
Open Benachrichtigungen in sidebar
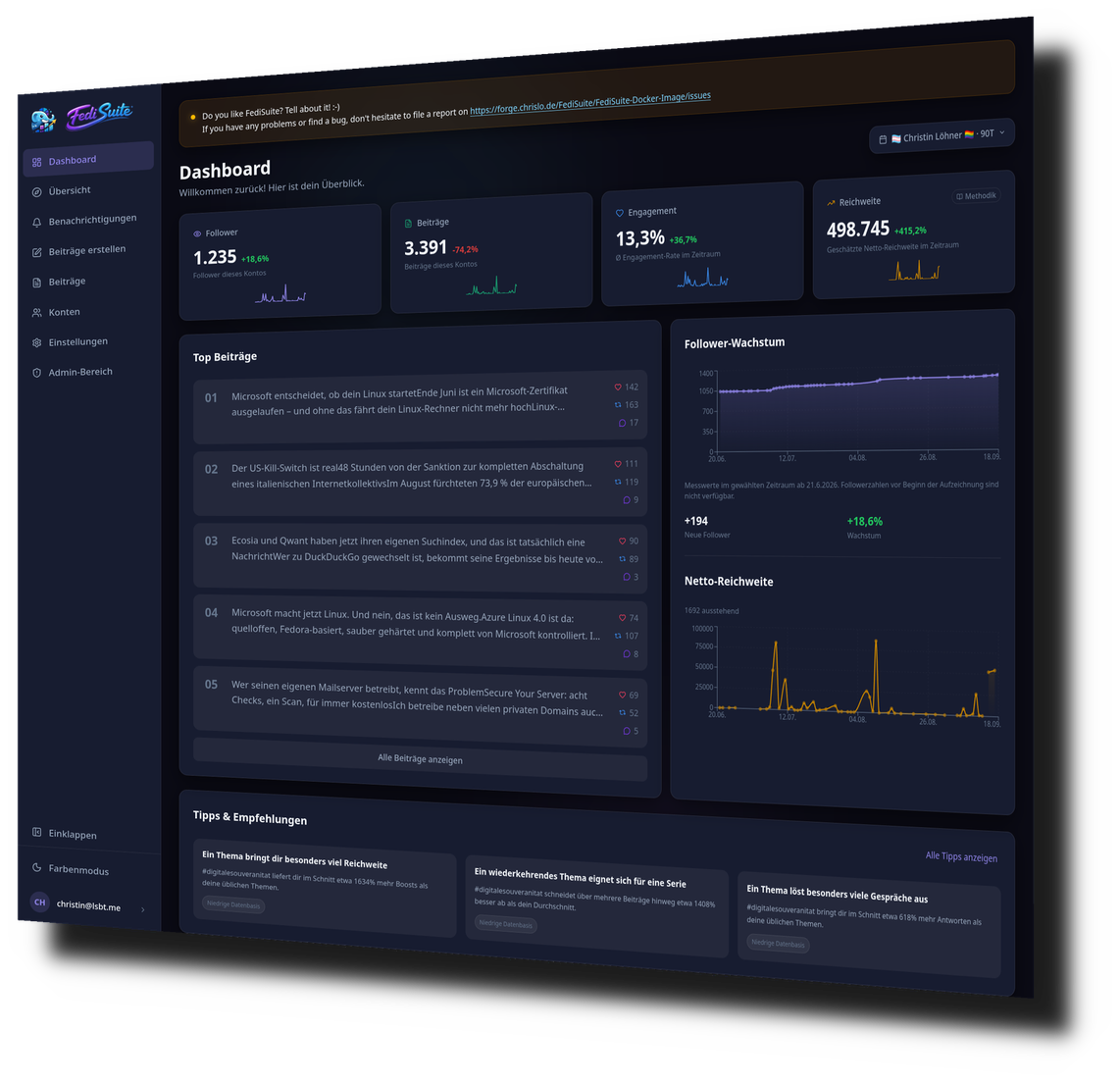[88, 220]
